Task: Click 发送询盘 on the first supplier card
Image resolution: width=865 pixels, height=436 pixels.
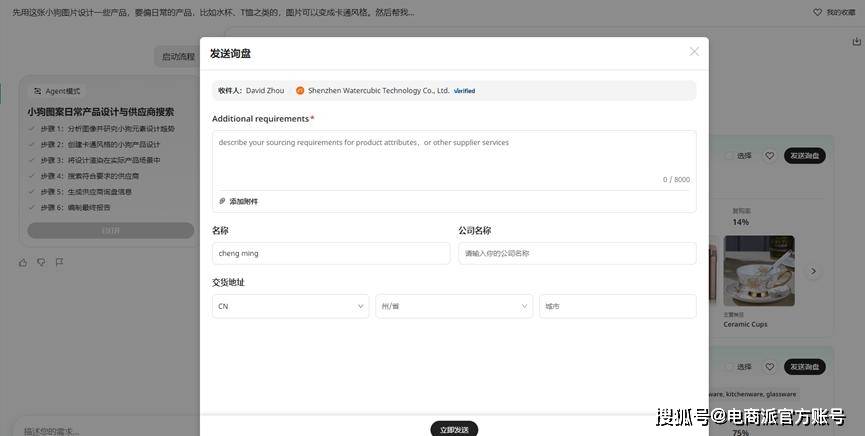Action: (x=804, y=156)
